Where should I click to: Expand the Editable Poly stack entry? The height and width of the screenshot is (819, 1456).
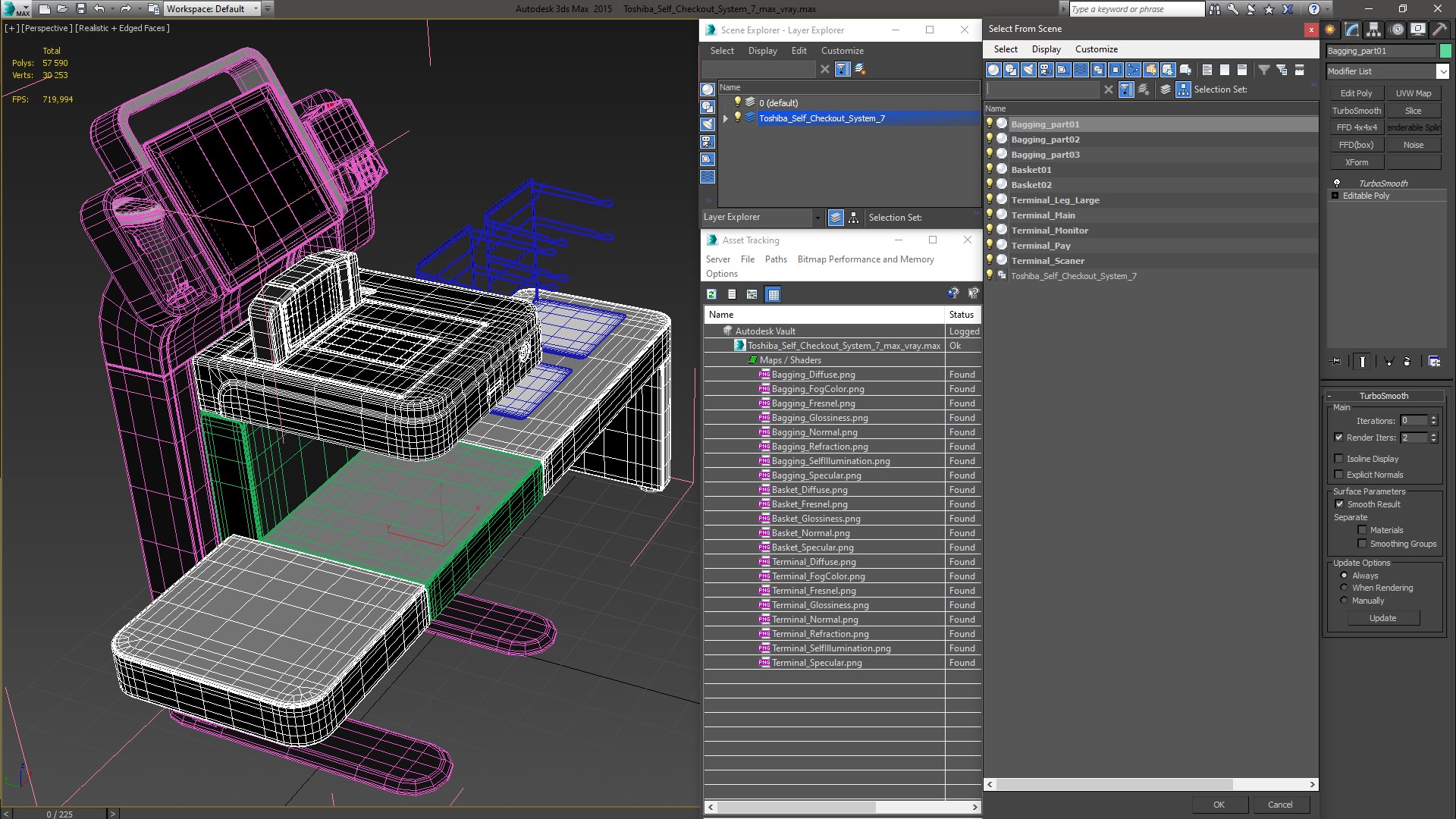1335,196
